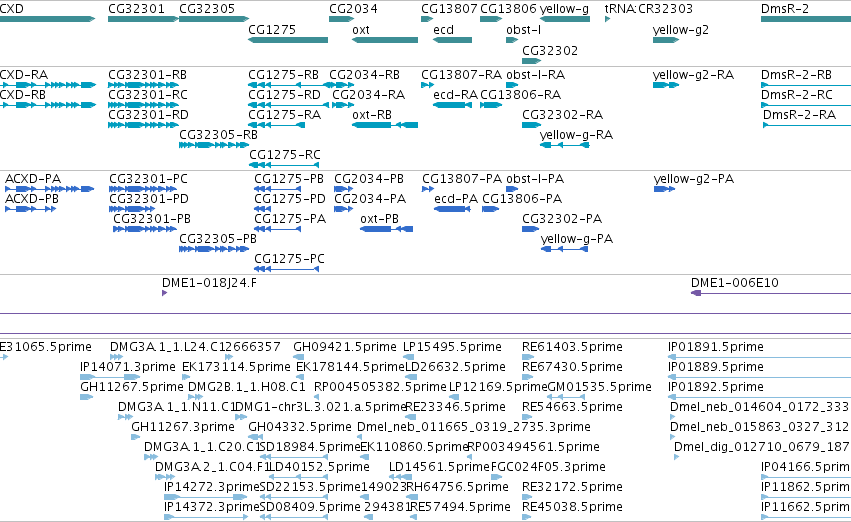
Task: Select transcript oxt-RB label
Action: tap(372, 114)
